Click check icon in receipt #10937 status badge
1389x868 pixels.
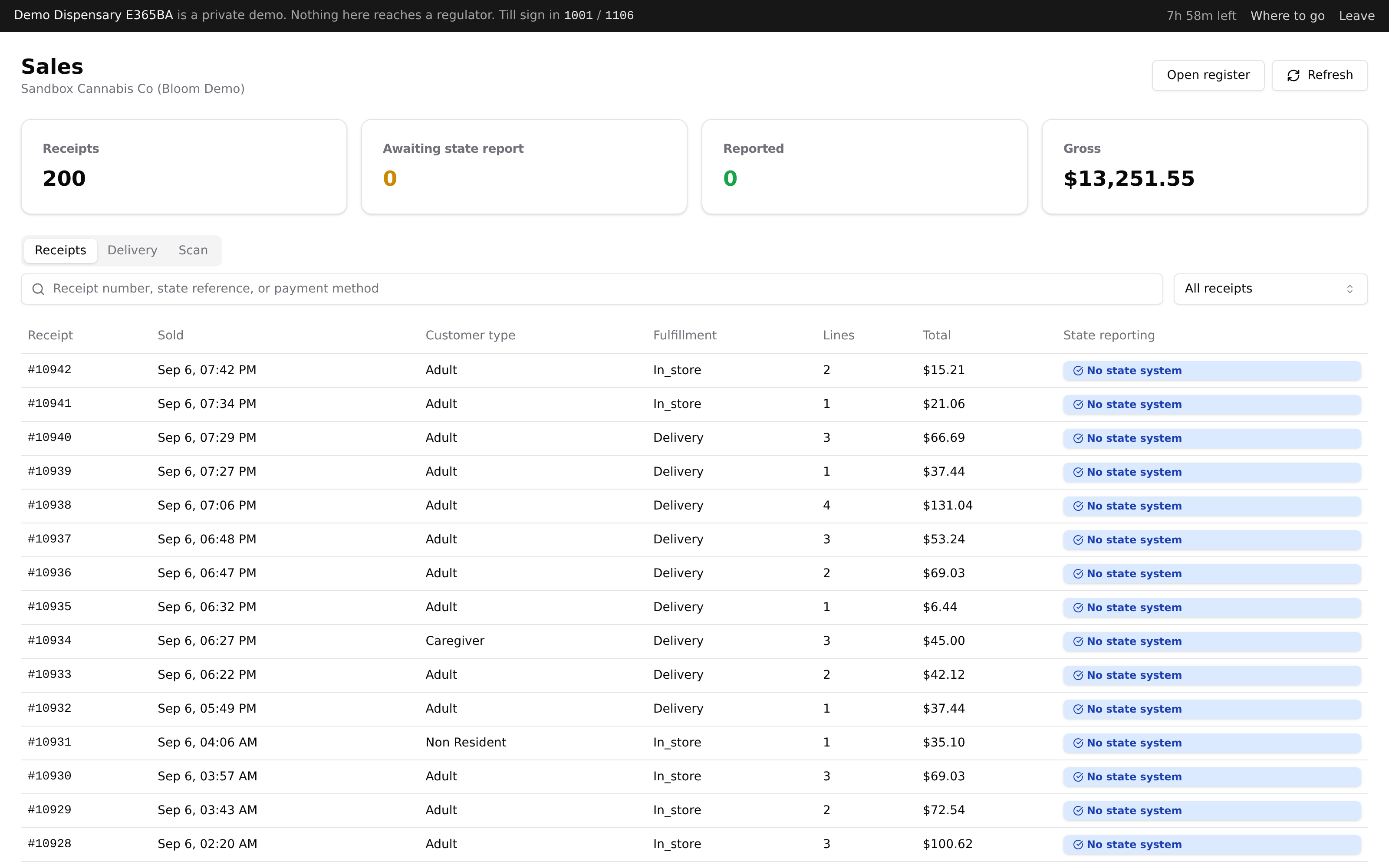(x=1078, y=540)
